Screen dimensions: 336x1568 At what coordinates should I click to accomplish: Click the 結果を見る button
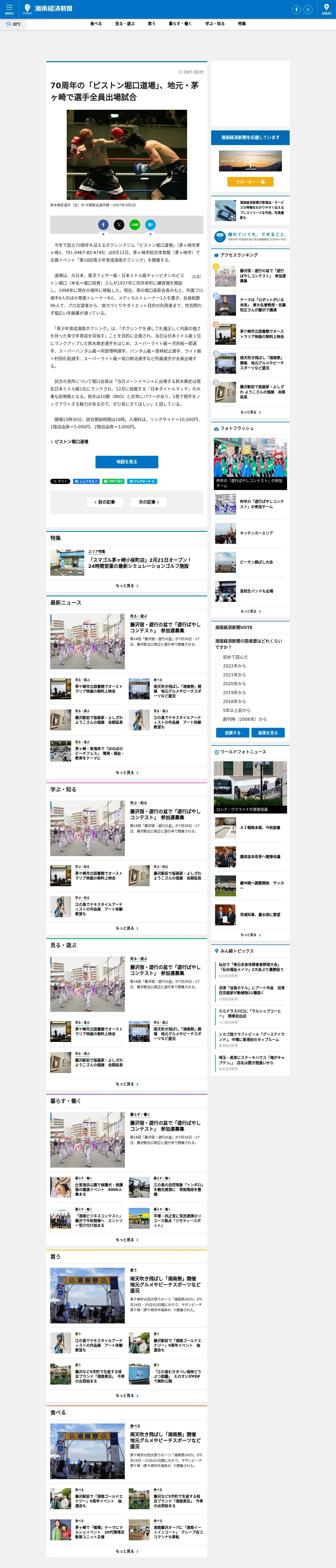[268, 733]
